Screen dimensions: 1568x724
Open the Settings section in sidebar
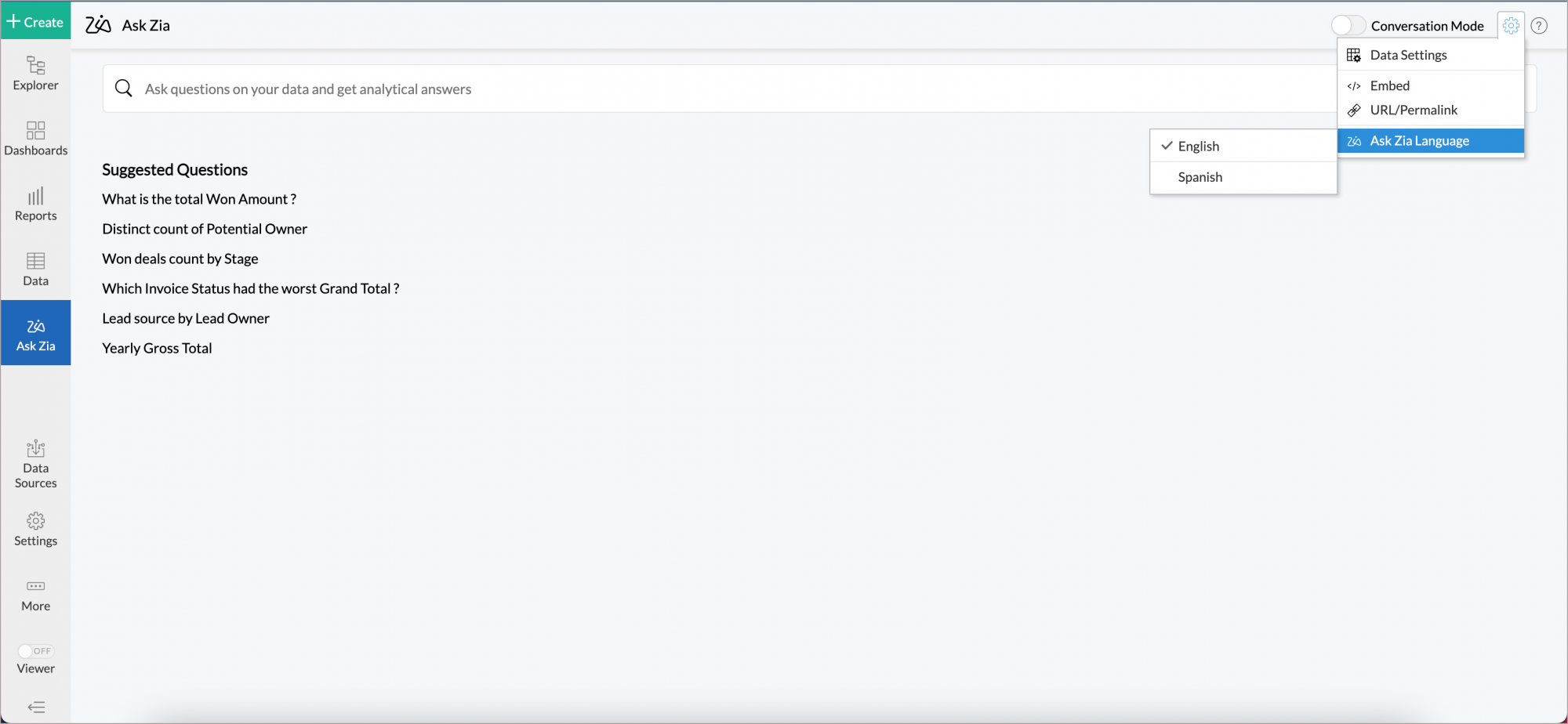35,528
